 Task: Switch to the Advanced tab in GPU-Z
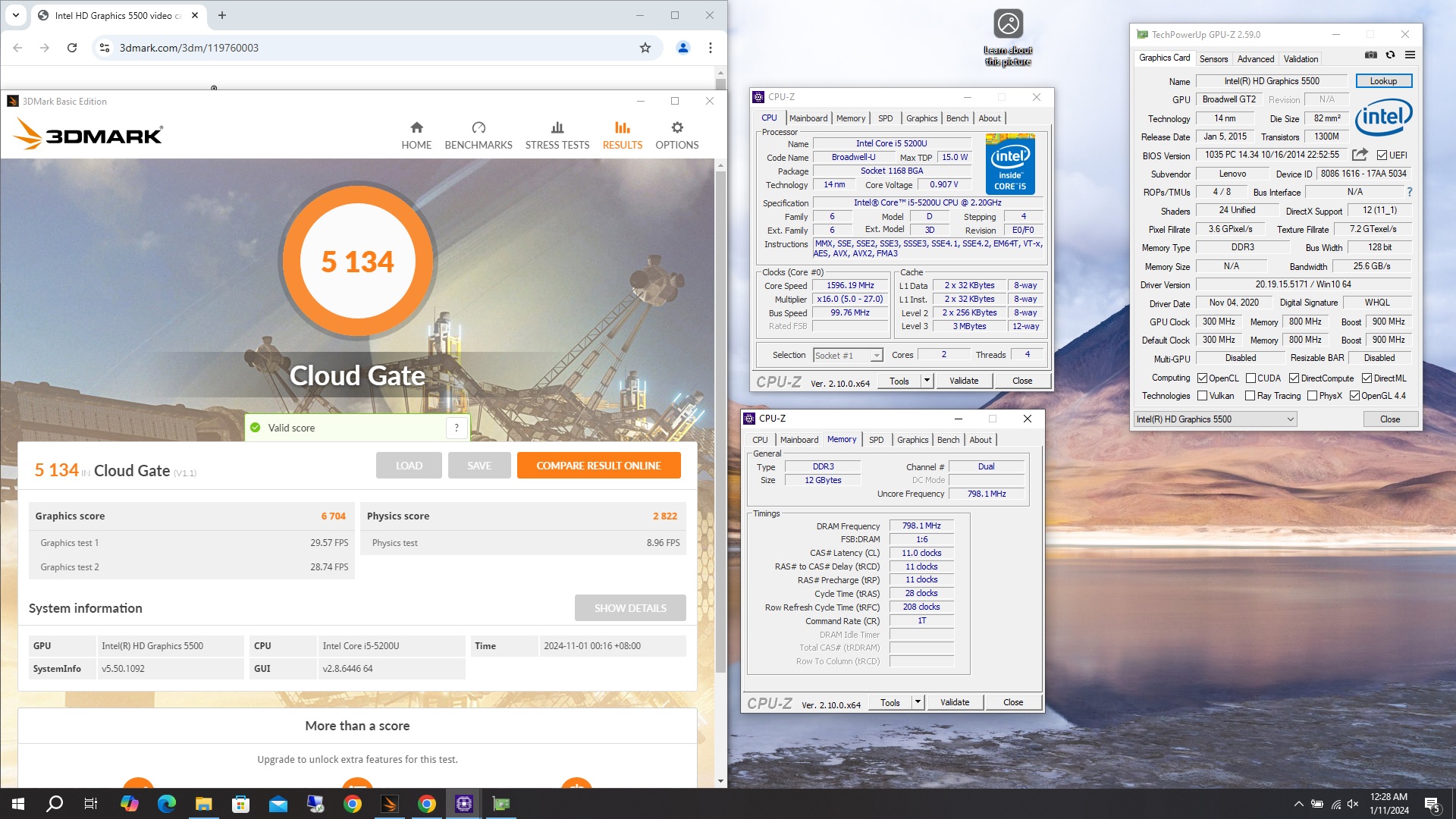[x=1256, y=58]
